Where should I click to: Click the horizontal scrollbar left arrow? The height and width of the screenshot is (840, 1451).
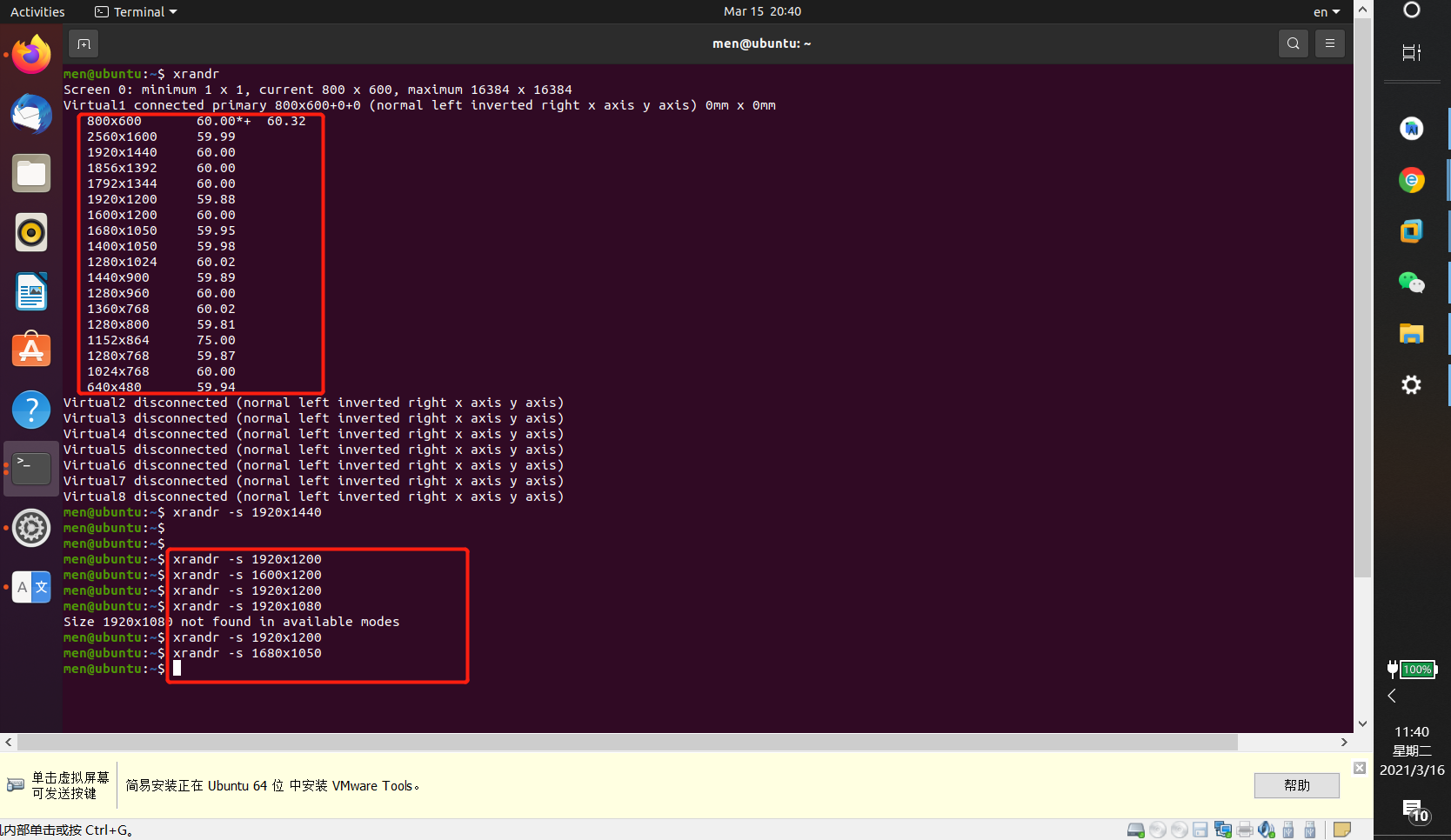(9, 742)
